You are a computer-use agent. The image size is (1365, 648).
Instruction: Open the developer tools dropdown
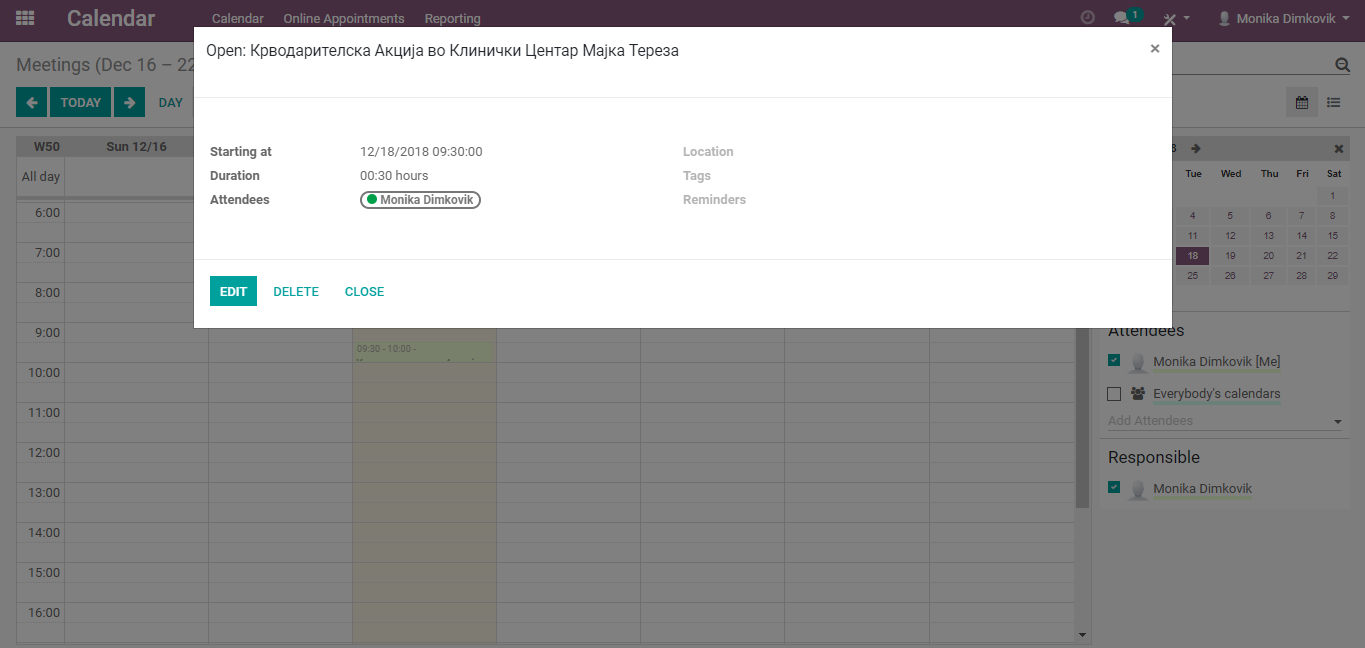point(1176,18)
